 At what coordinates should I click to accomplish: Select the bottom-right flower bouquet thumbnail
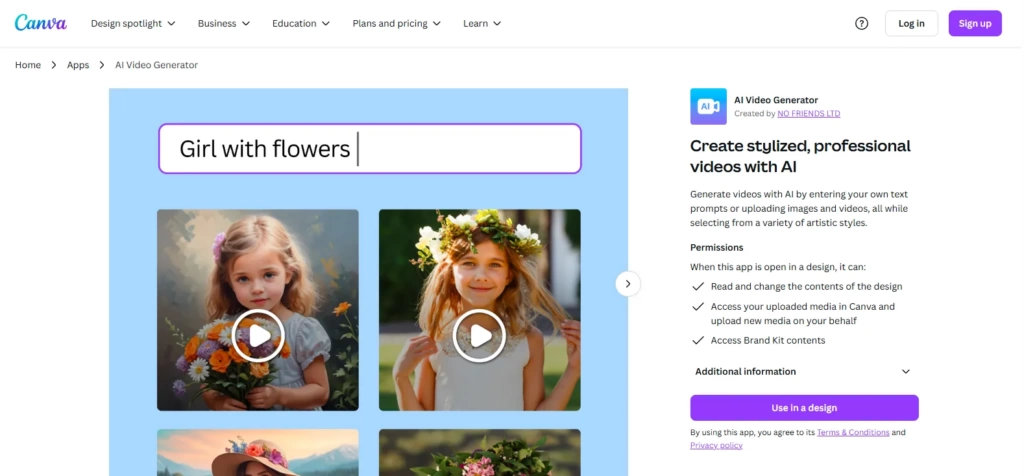coord(479,452)
